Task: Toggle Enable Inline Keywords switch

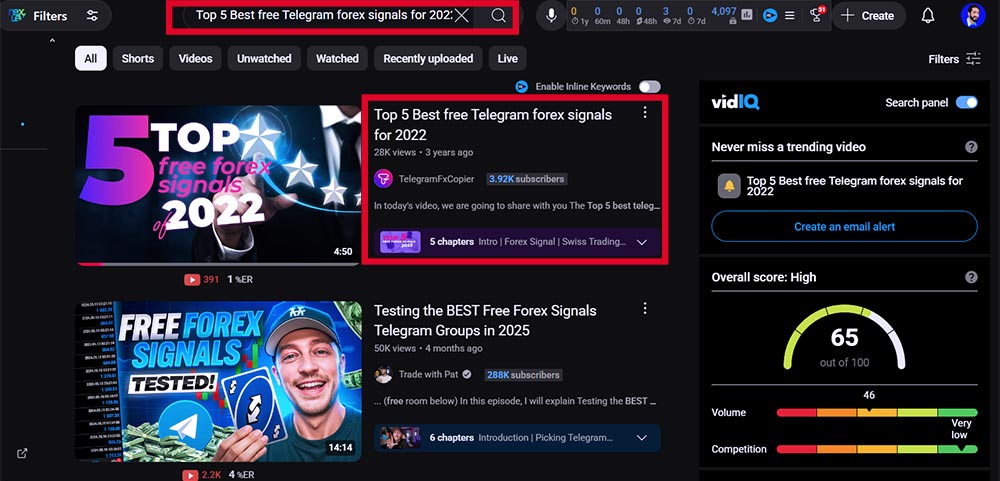Action: [x=650, y=86]
